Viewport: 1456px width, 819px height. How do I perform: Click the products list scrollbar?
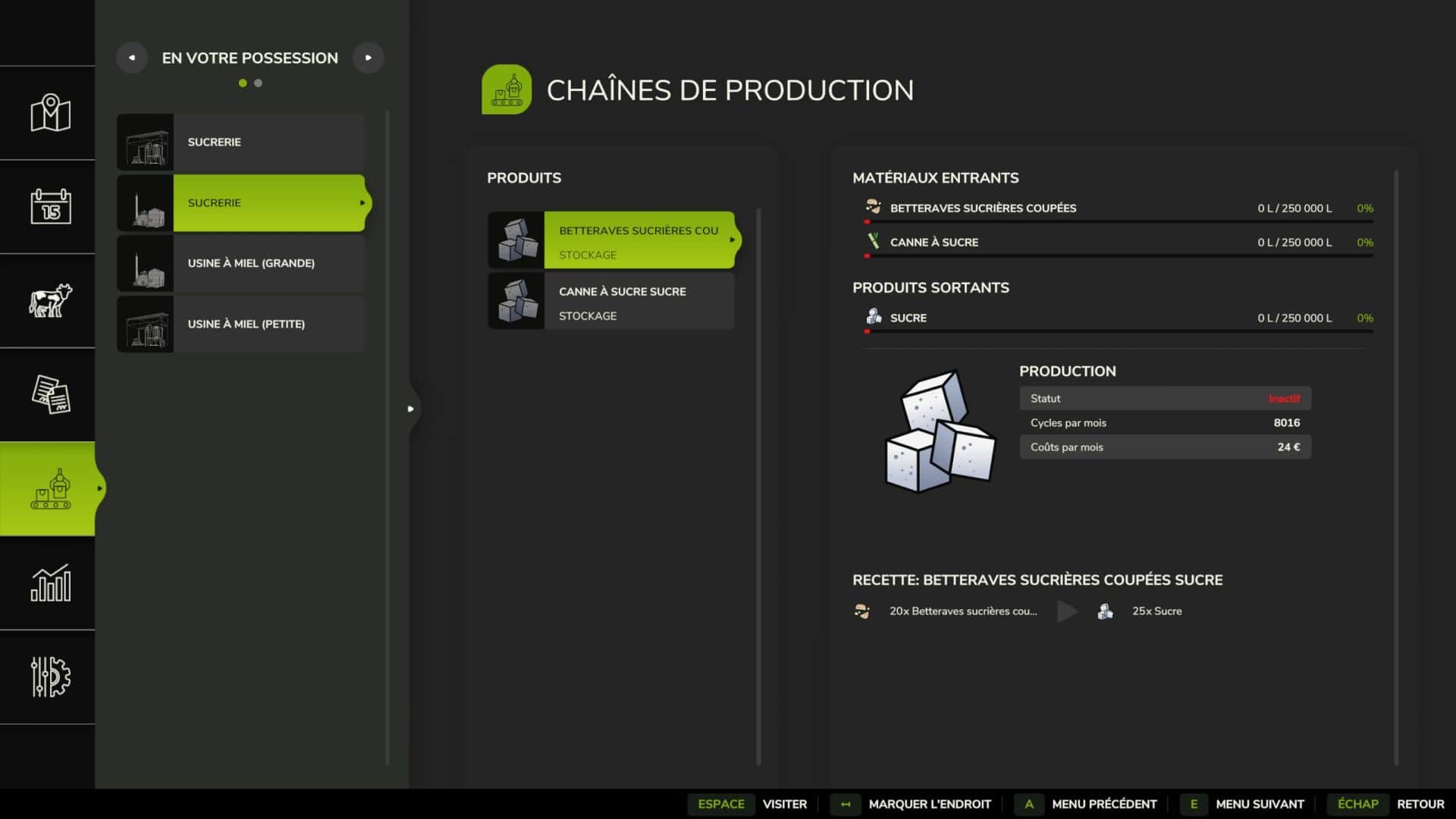tap(758, 485)
